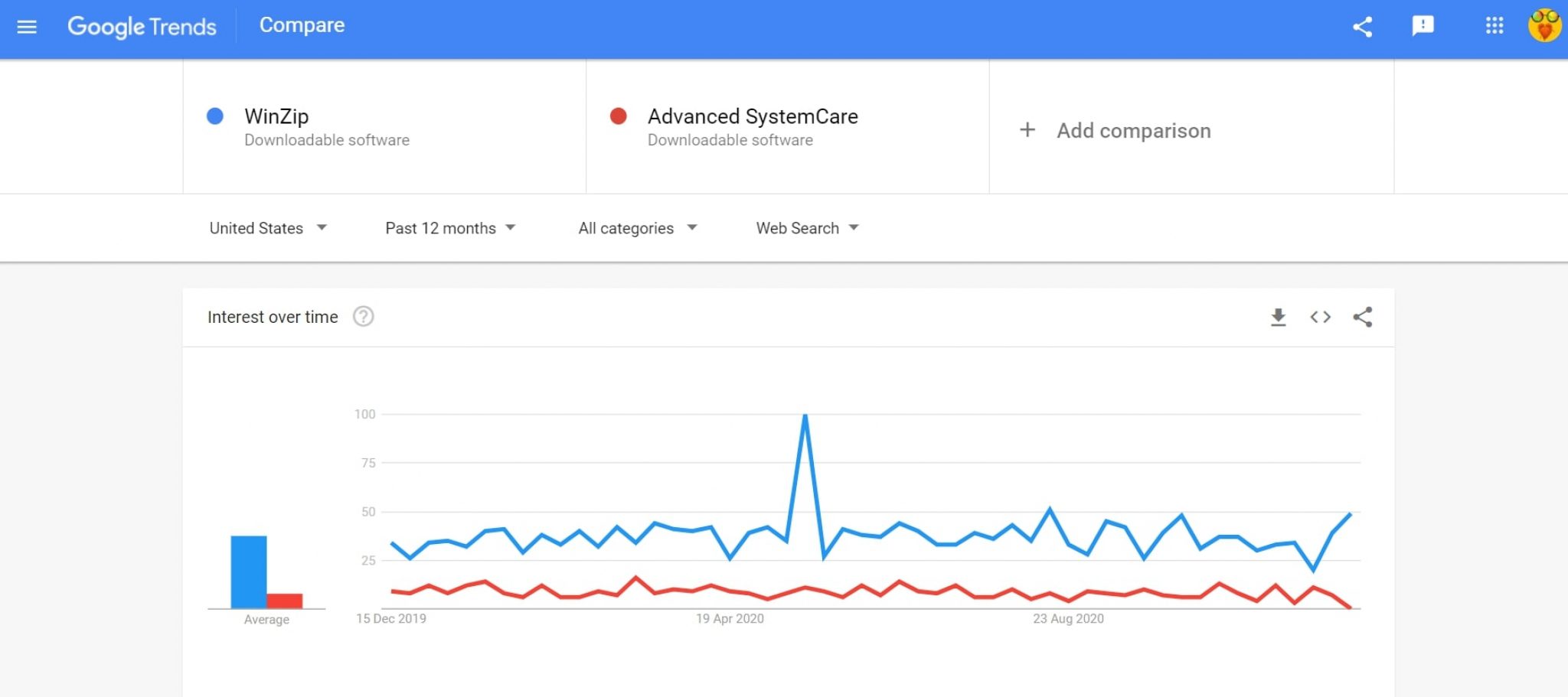
Task: Open the send feedback icon
Action: pos(1423,26)
